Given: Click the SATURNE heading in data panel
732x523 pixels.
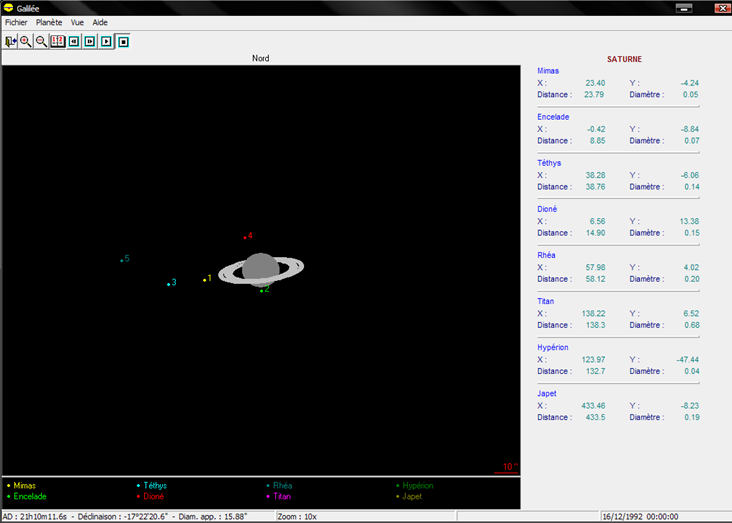Looking at the screenshot, I should 624,59.
